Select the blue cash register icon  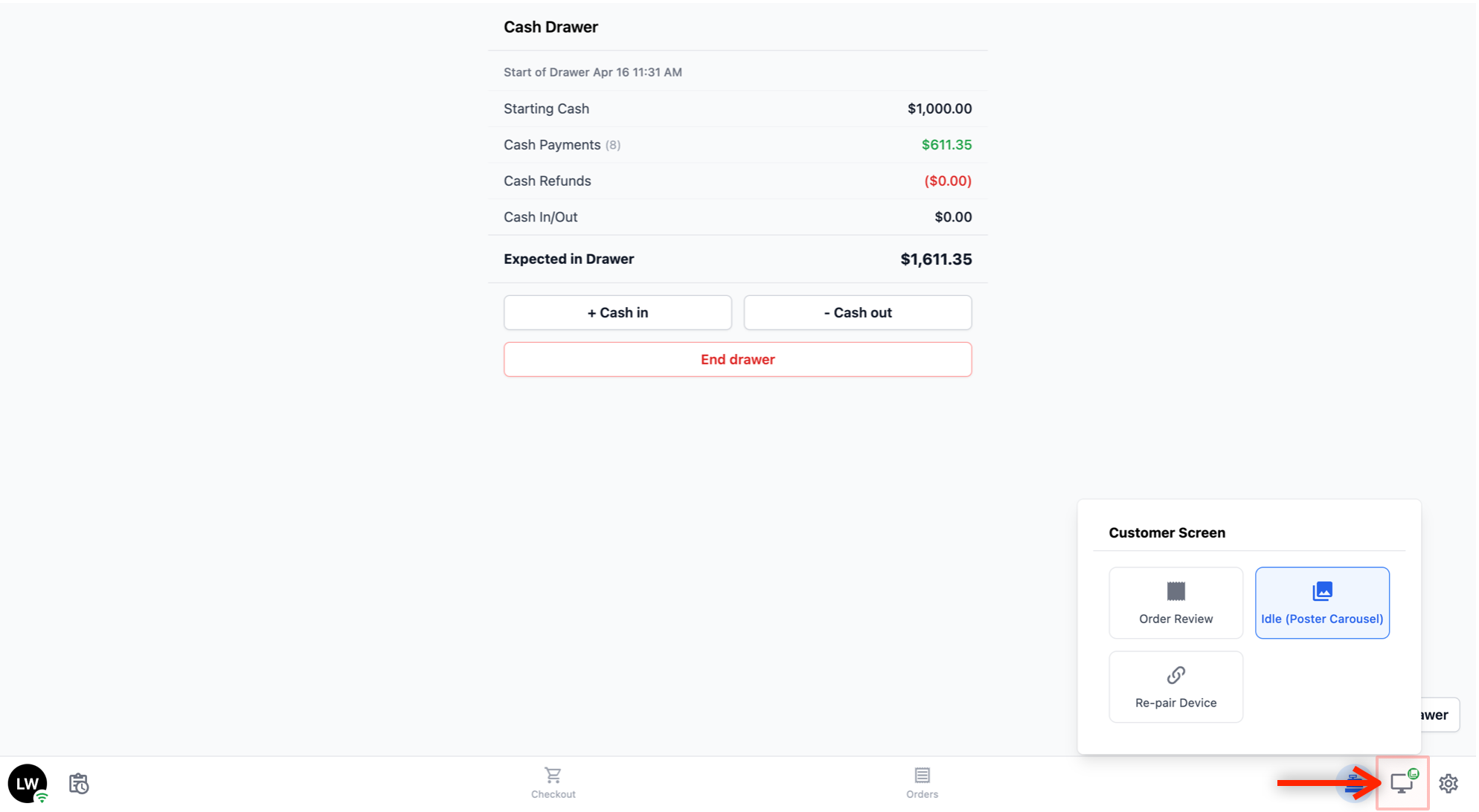(x=1356, y=783)
